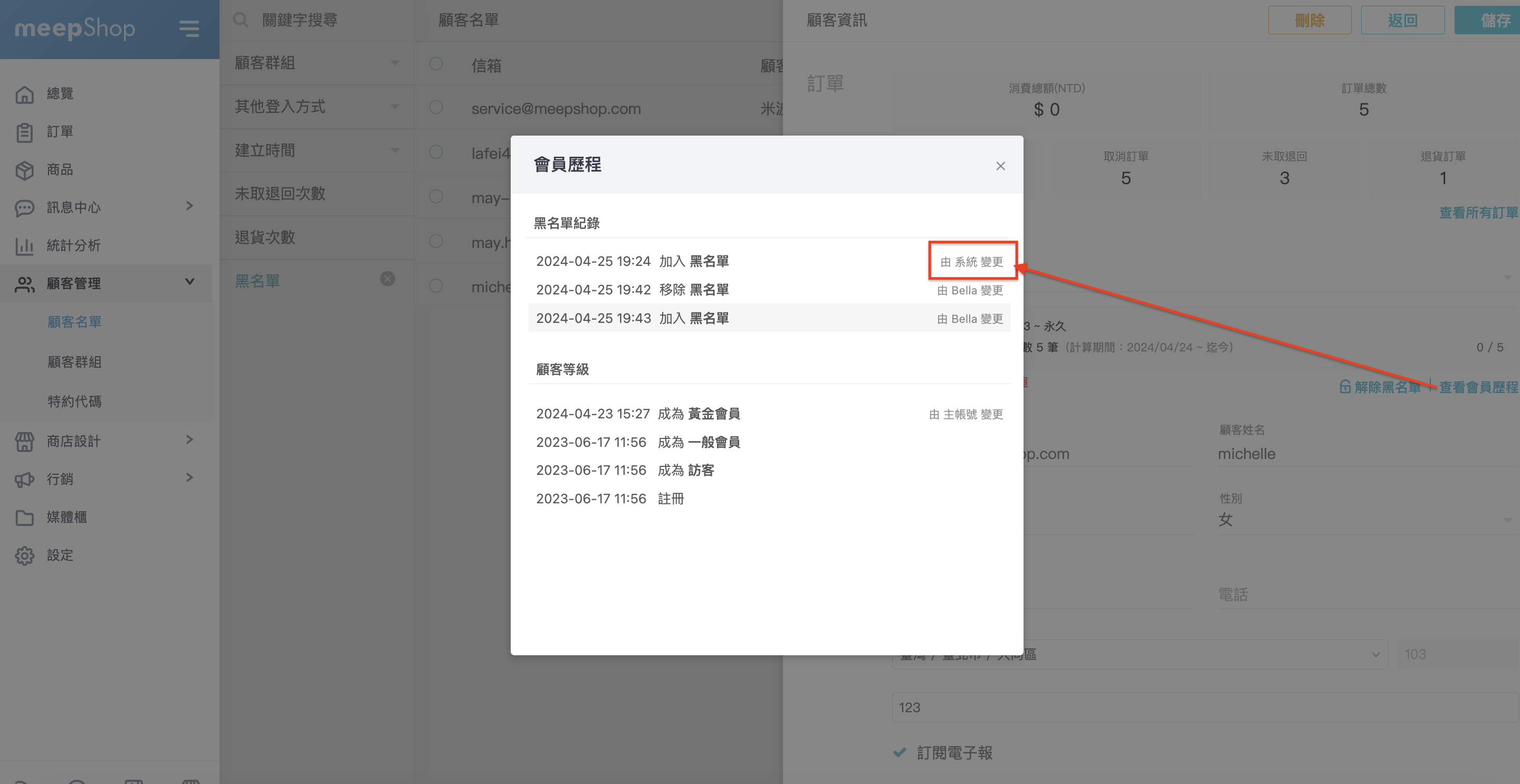The image size is (1520, 784).
Task: Open the 特約代碼 submenu item
Action: (x=74, y=401)
